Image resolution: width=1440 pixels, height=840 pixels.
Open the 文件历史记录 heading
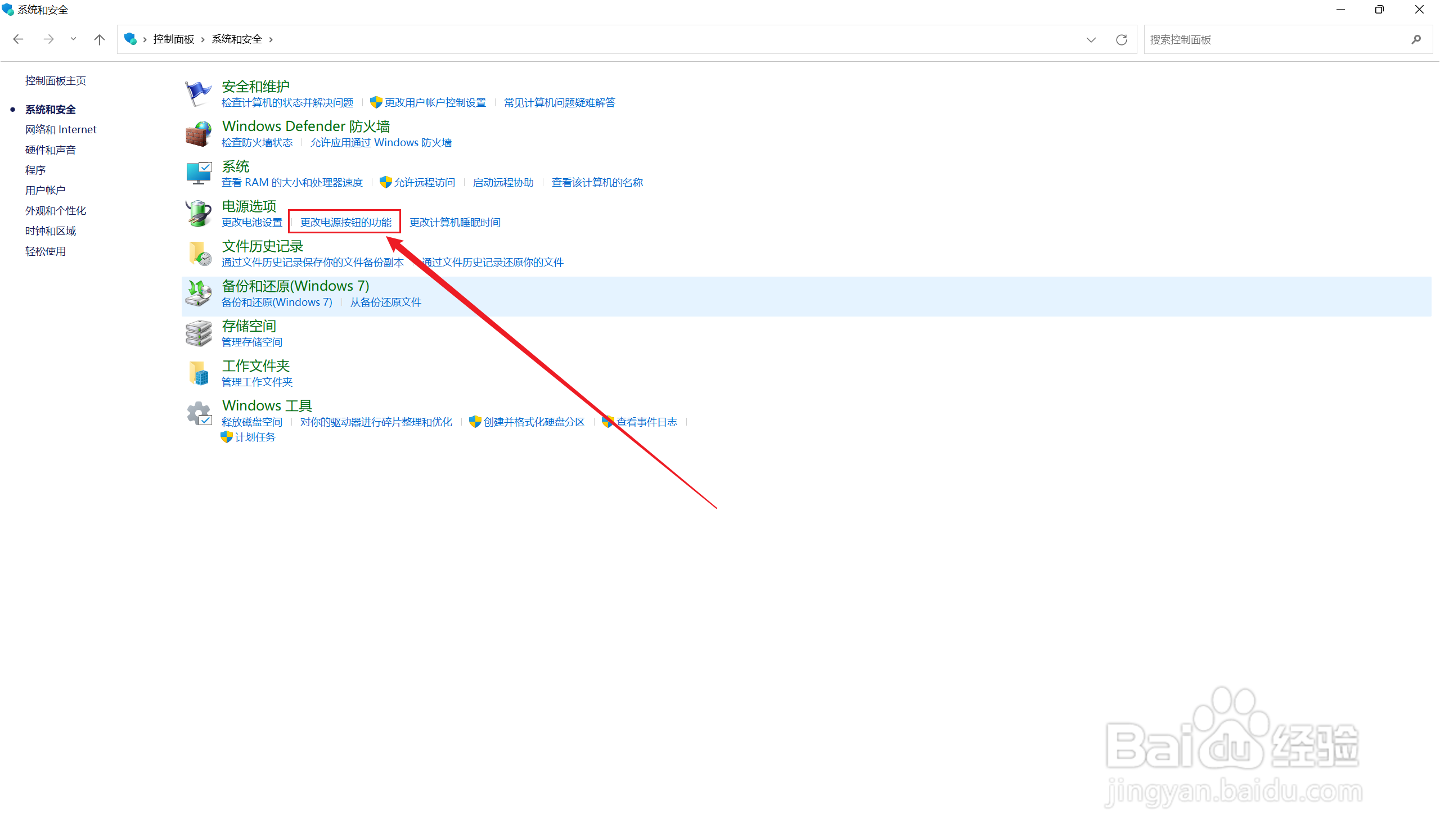(262, 246)
